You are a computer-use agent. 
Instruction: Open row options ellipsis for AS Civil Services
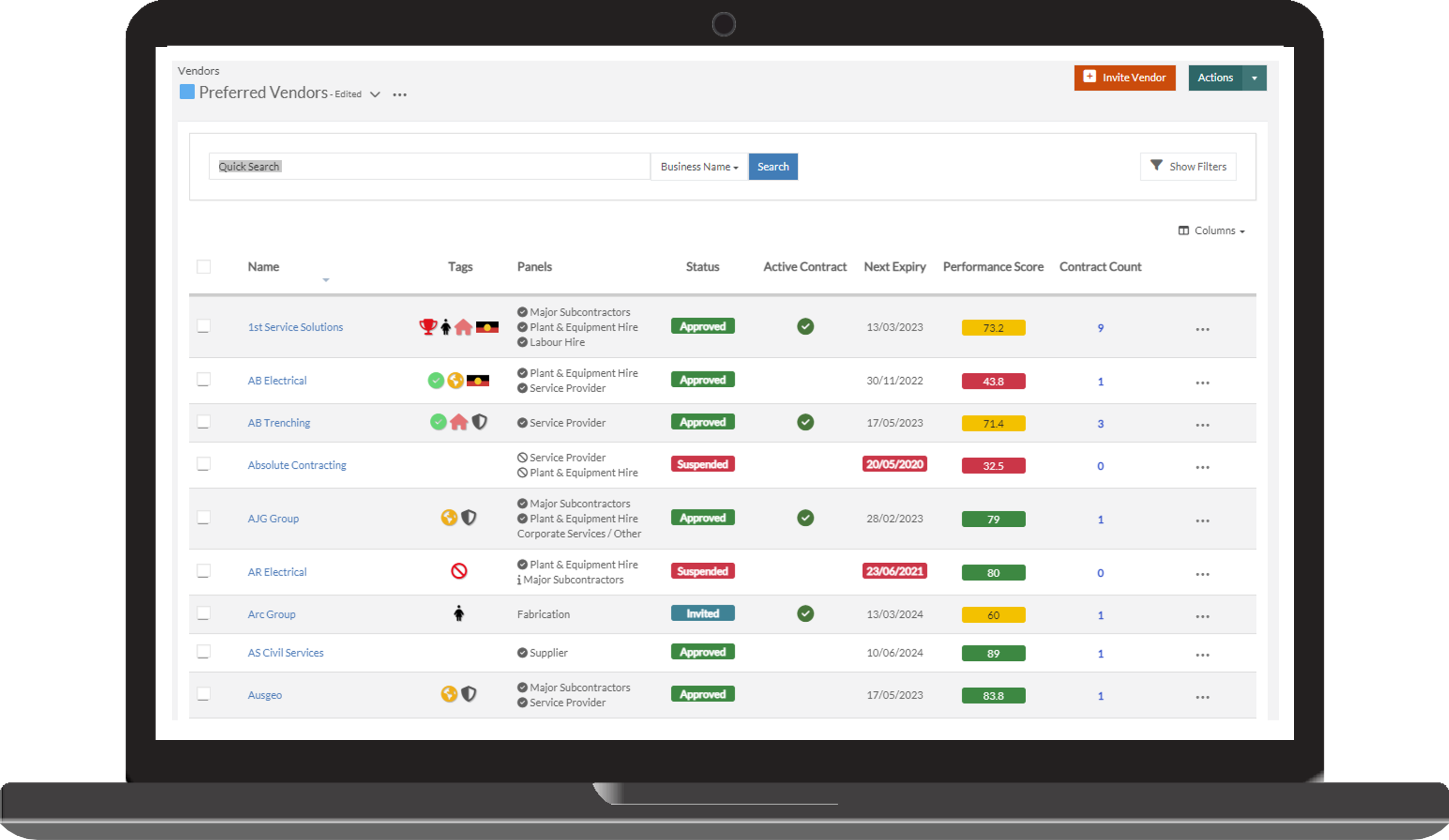pos(1202,655)
